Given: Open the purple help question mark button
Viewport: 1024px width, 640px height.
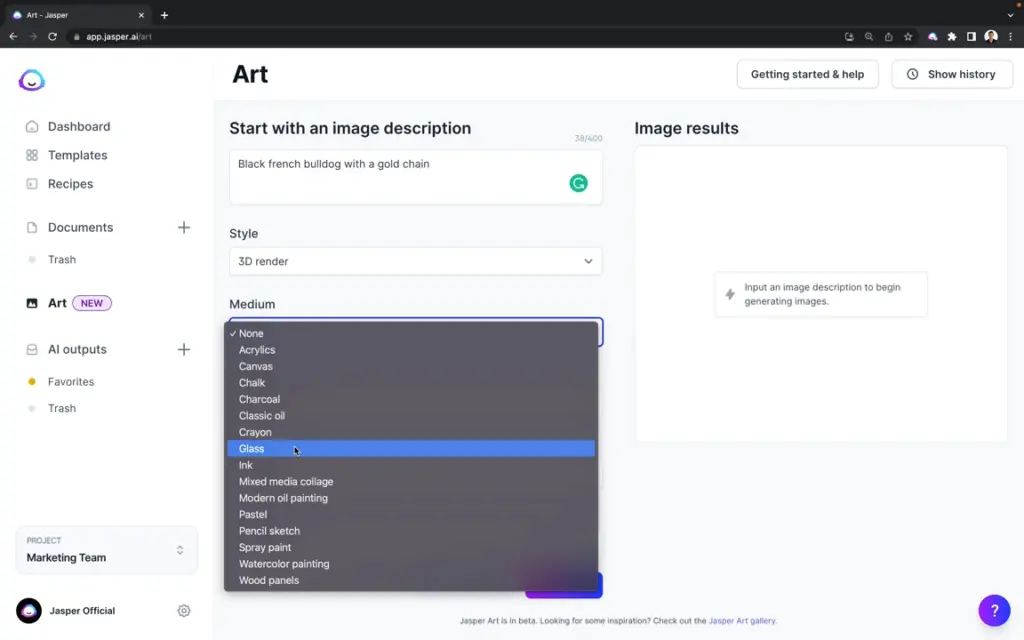Looking at the screenshot, I should pyautogui.click(x=994, y=609).
